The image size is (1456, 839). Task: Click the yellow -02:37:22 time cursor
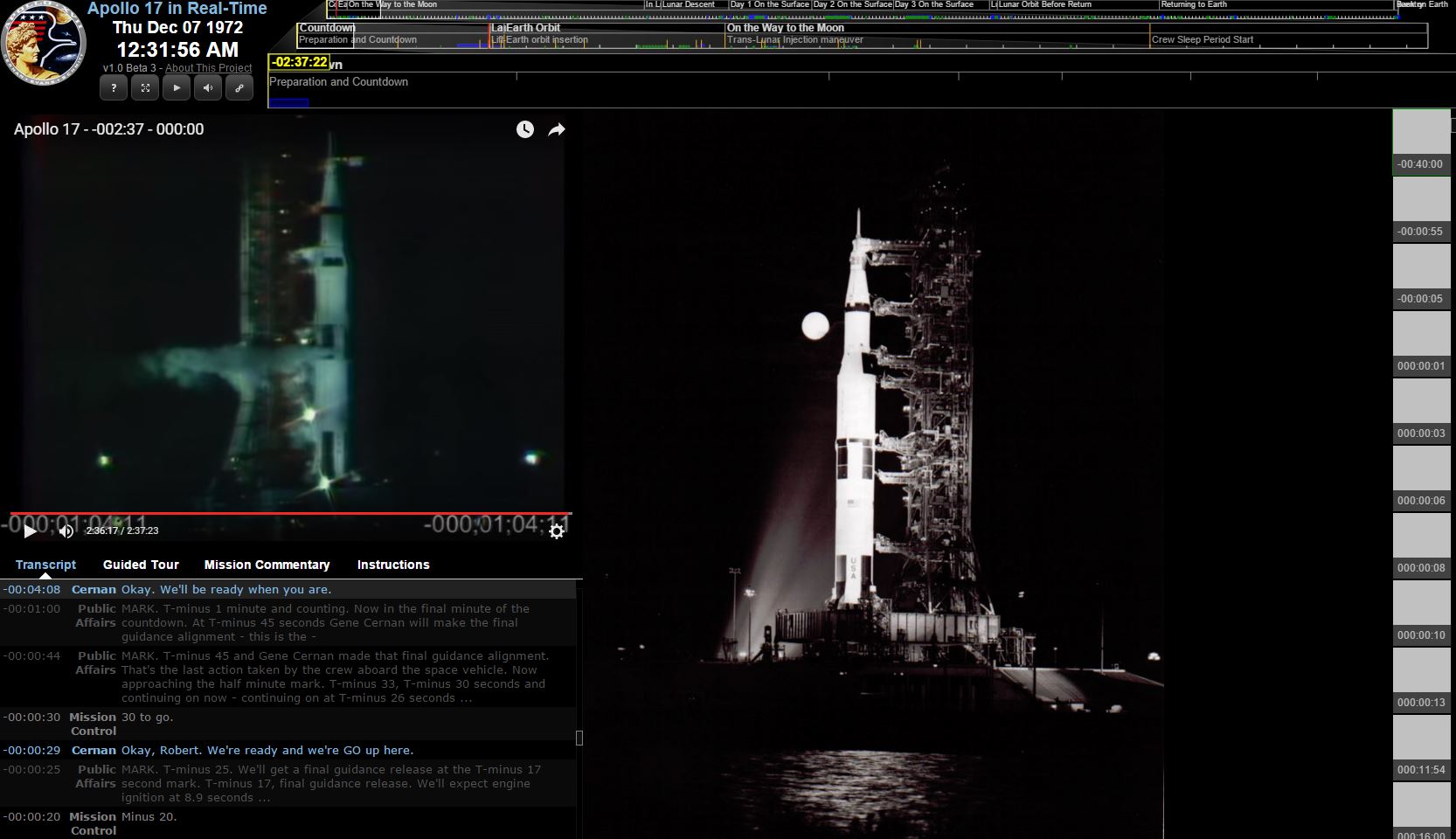click(299, 62)
